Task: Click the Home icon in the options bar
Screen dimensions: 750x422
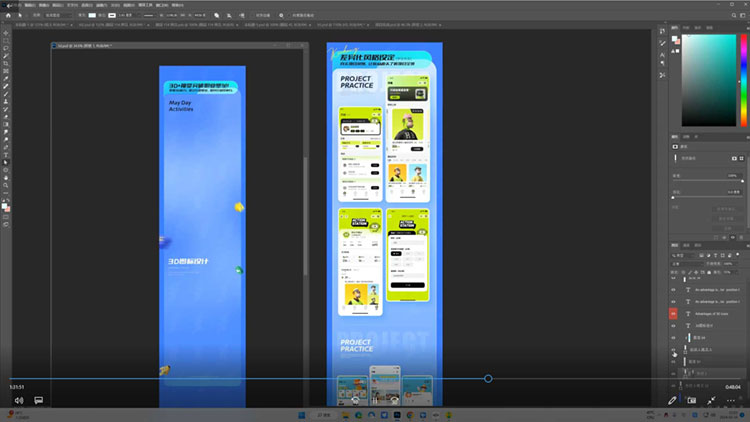Action: (8, 16)
